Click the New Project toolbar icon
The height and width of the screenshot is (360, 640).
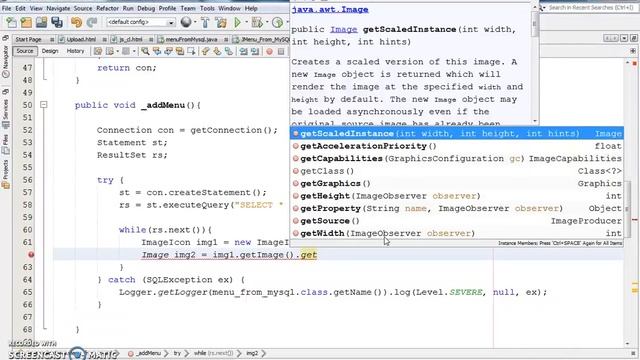[27, 22]
